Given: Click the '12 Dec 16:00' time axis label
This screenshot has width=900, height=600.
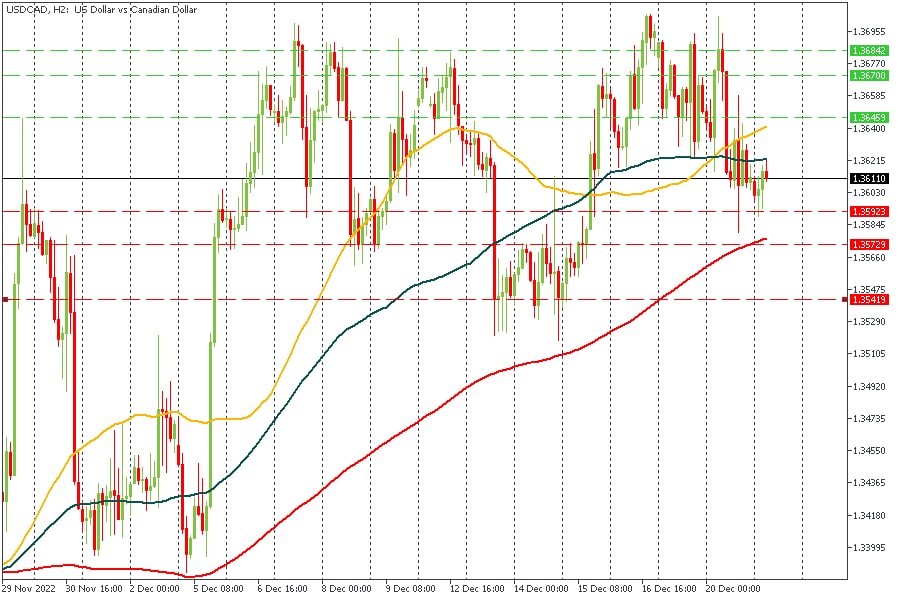Looking at the screenshot, I should click(476, 589).
